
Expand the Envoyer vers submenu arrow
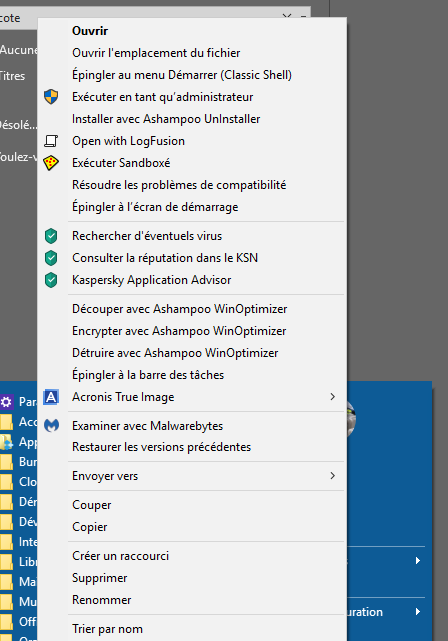click(x=333, y=475)
